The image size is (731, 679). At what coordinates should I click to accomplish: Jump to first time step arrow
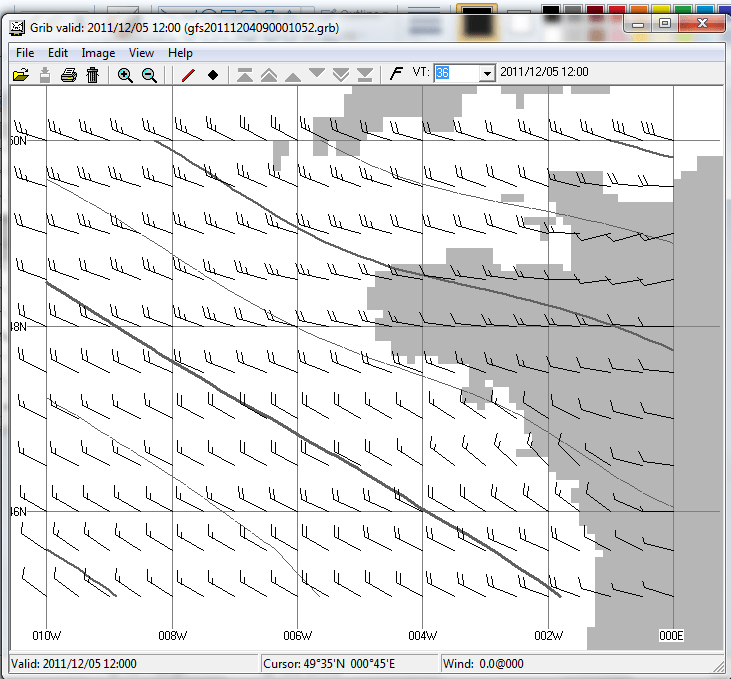point(245,75)
